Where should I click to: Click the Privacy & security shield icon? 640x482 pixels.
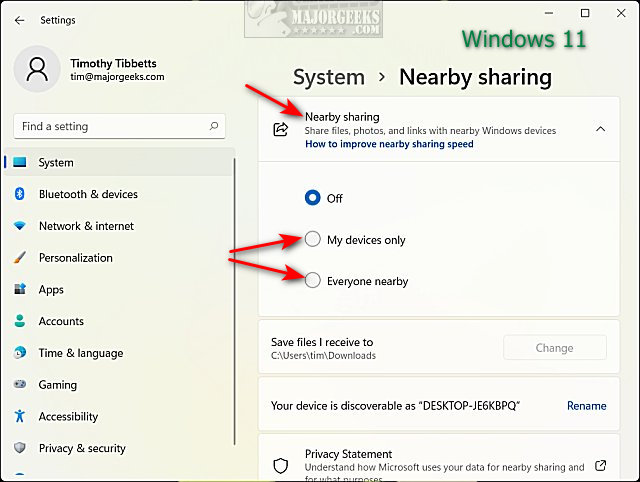click(x=20, y=448)
